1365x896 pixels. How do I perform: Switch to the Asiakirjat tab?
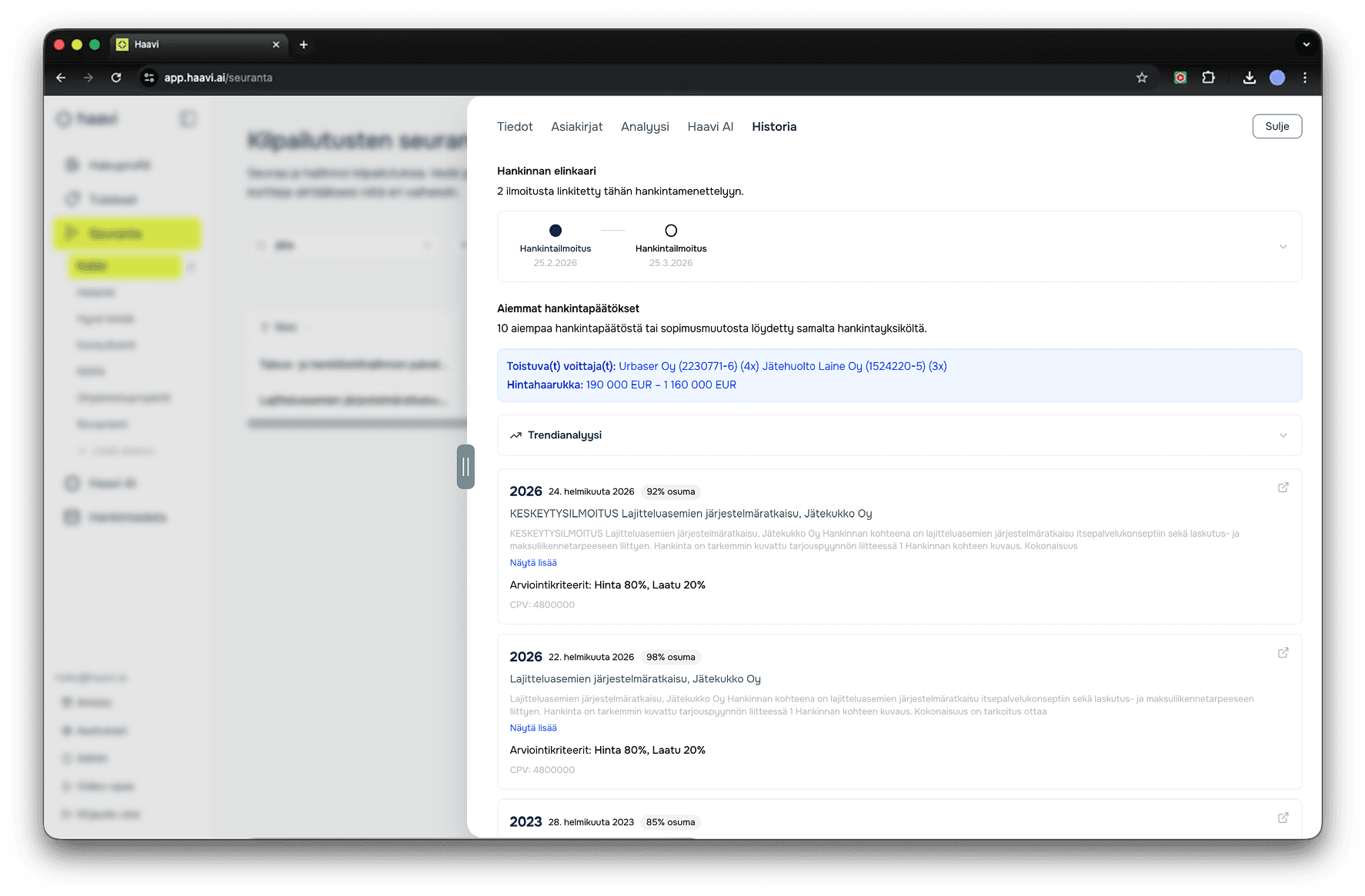[576, 127]
